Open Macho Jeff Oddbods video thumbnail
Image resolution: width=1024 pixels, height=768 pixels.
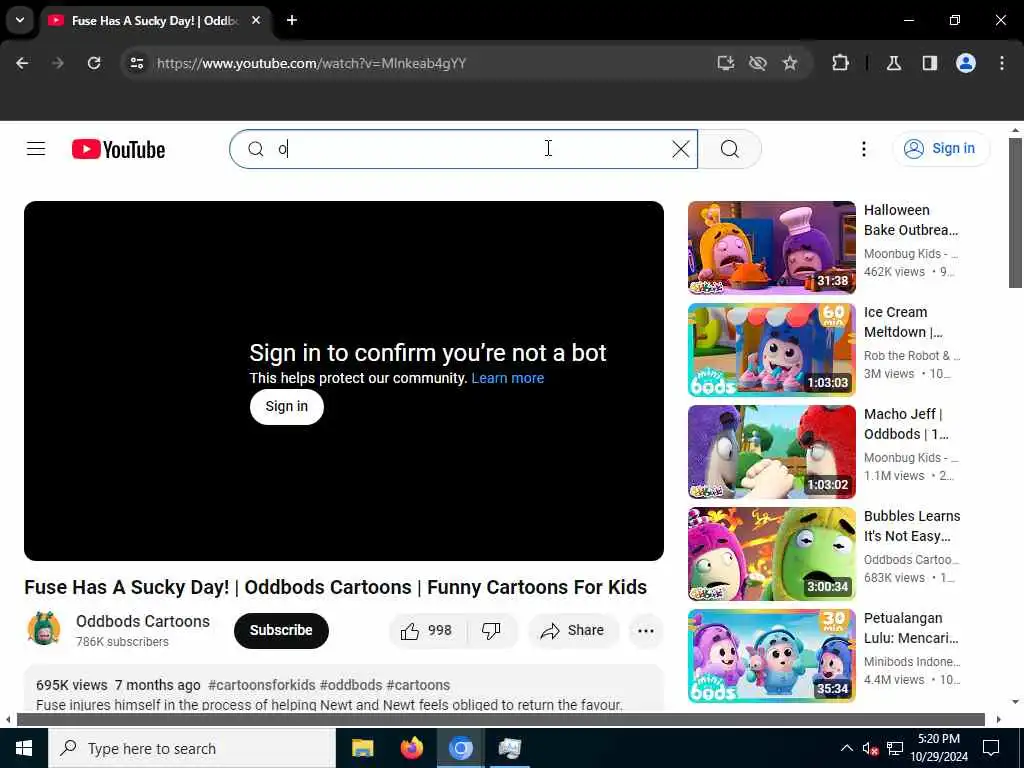point(771,451)
